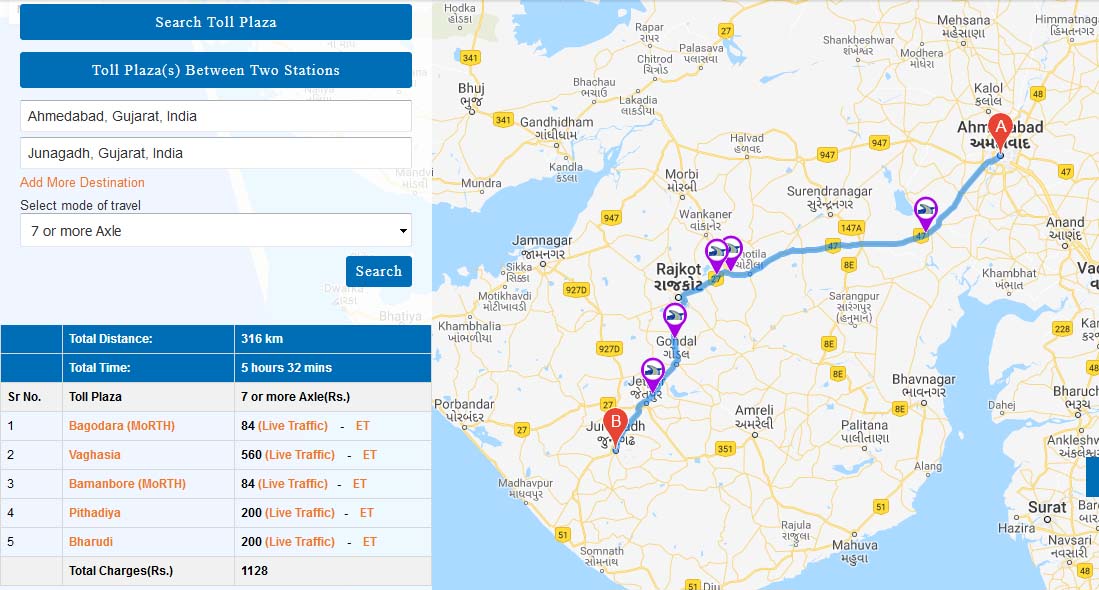This screenshot has width=1099, height=590.
Task: Switch to the Search Toll Plaza tab
Action: pyautogui.click(x=216, y=22)
